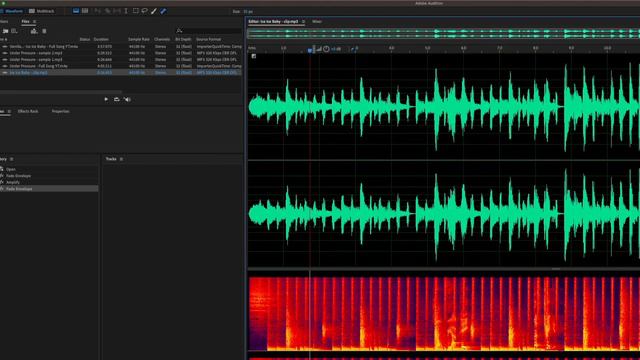Select the Paintbrush Selection tool
The height and width of the screenshot is (360, 640).
[x=154, y=11]
